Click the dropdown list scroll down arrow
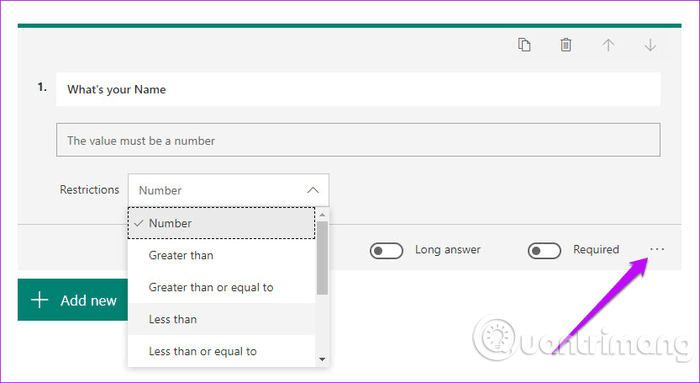This screenshot has width=700, height=383. (322, 359)
